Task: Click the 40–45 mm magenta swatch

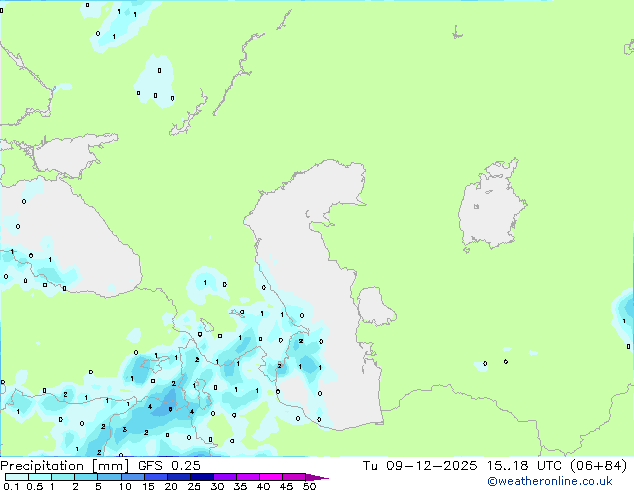Action: (271, 477)
